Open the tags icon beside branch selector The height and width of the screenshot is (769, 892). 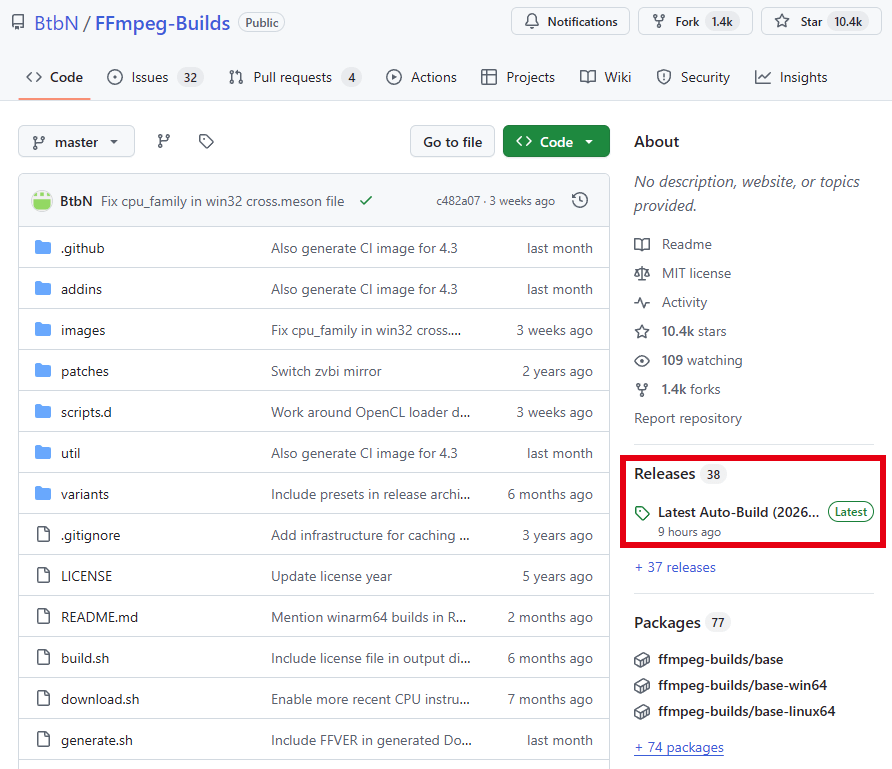[x=206, y=142]
